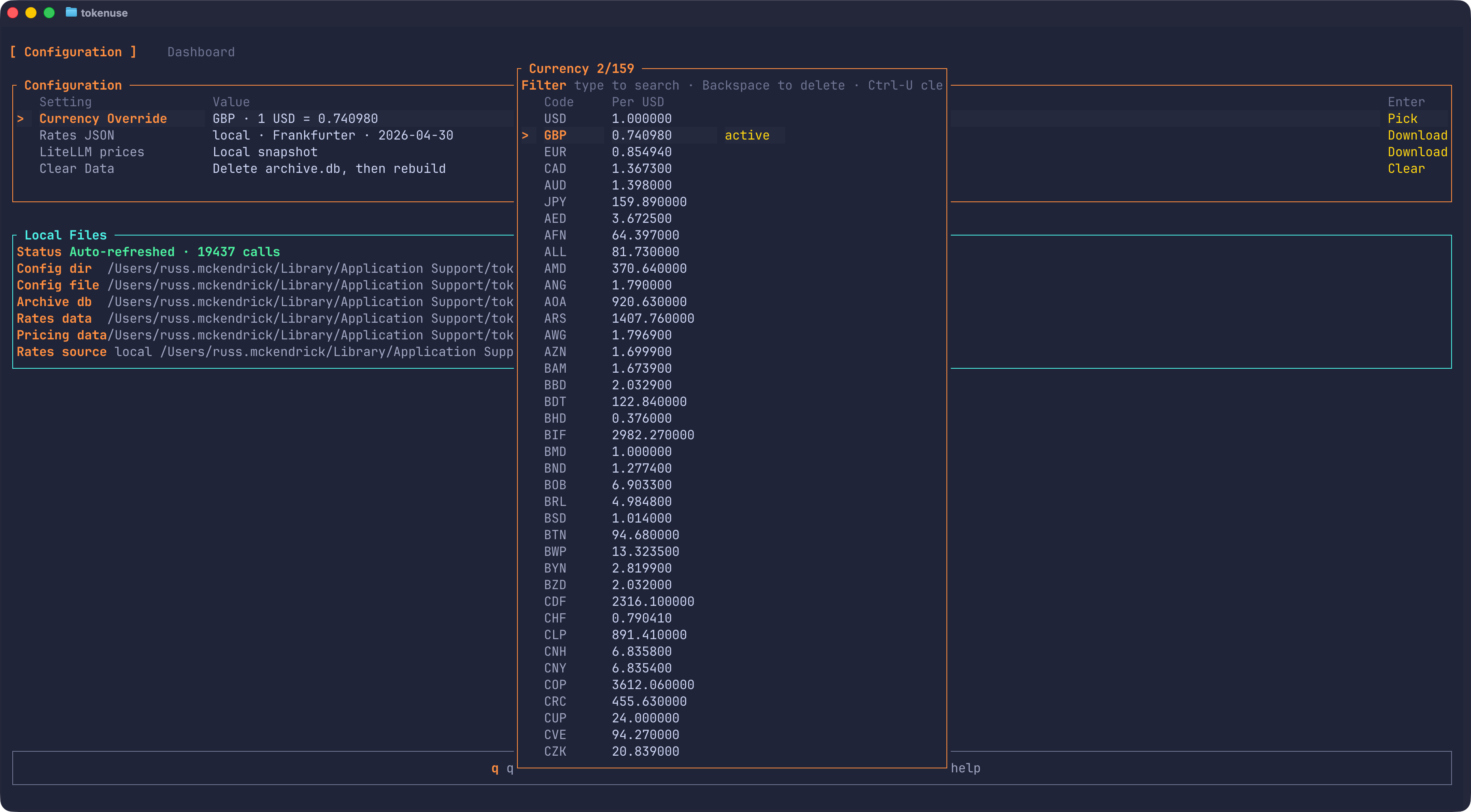Choose CUP in the currency list
Viewport: 1471px width, 812px height.
click(x=732, y=718)
